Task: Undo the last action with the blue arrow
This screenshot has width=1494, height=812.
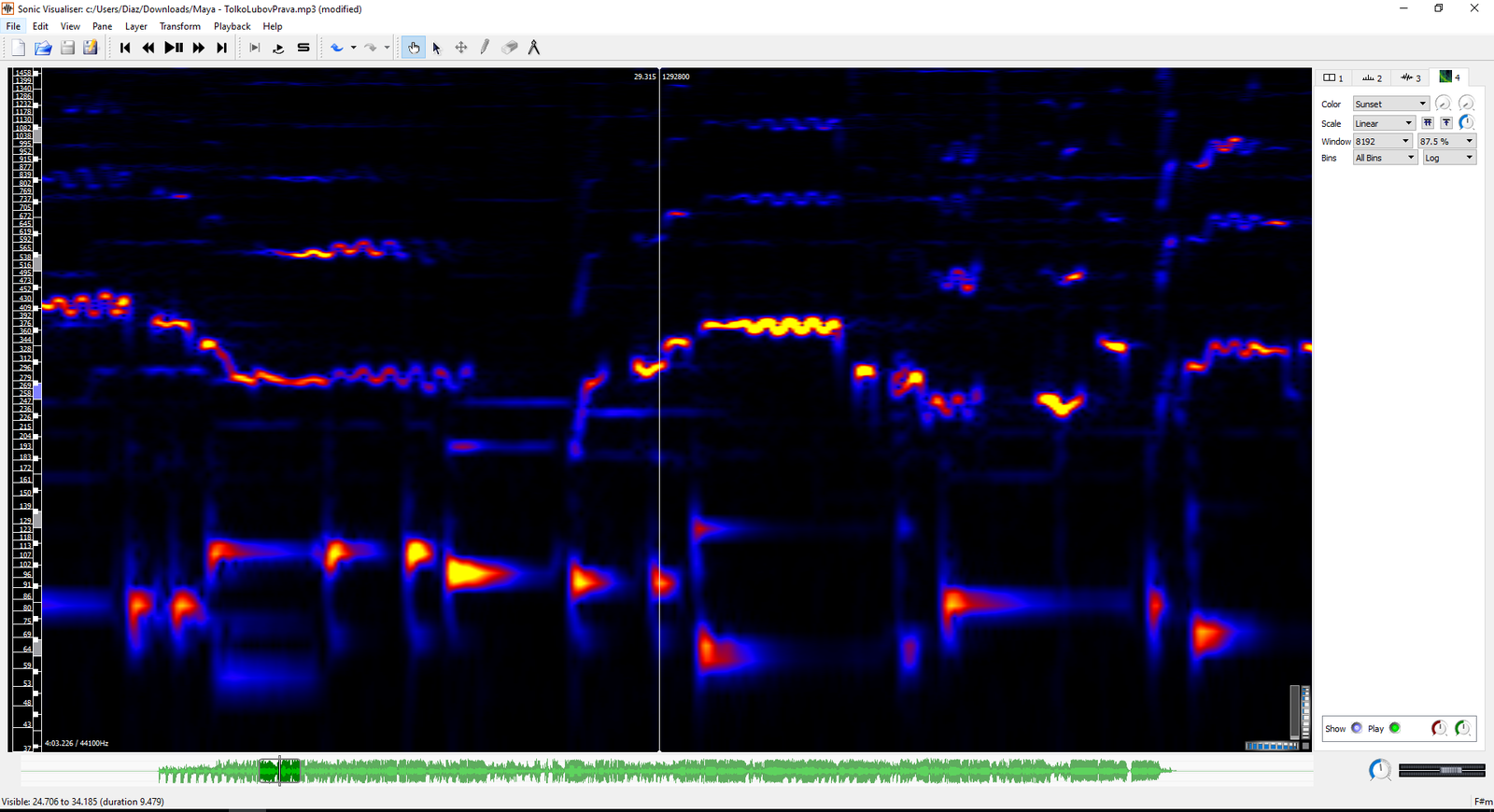Action: pos(337,48)
